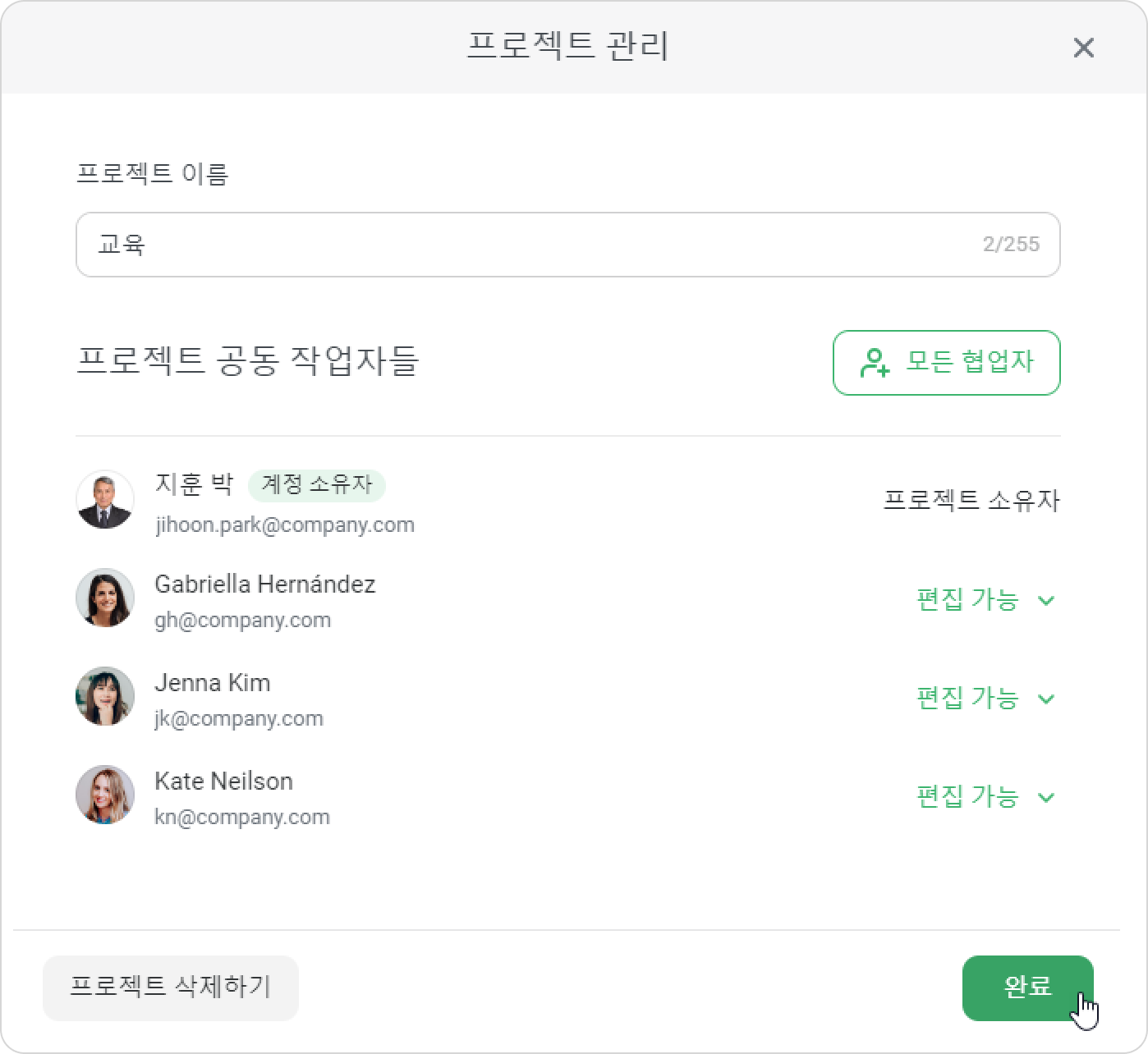Click 지훈 박's profile avatar

[105, 499]
